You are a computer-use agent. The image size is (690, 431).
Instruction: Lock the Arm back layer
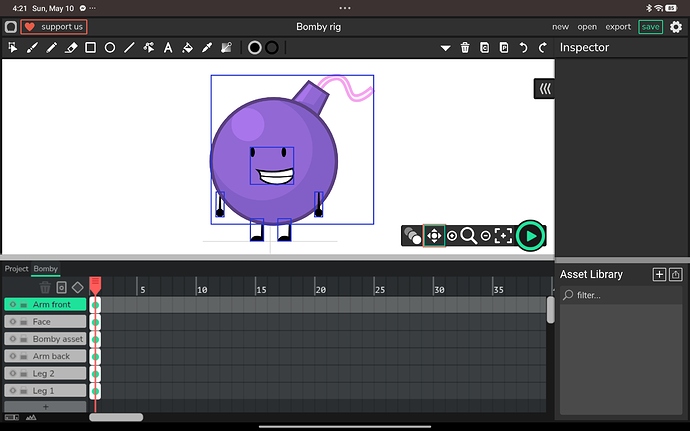[24, 356]
